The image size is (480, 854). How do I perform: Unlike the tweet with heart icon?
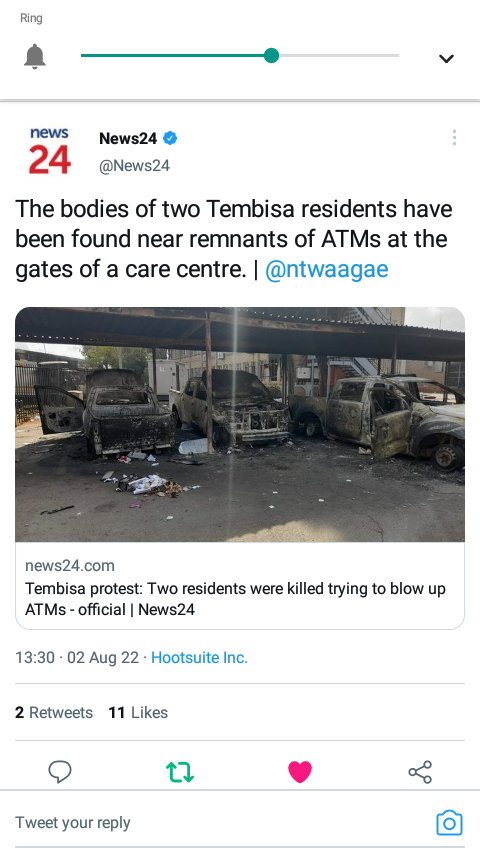pyautogui.click(x=300, y=772)
